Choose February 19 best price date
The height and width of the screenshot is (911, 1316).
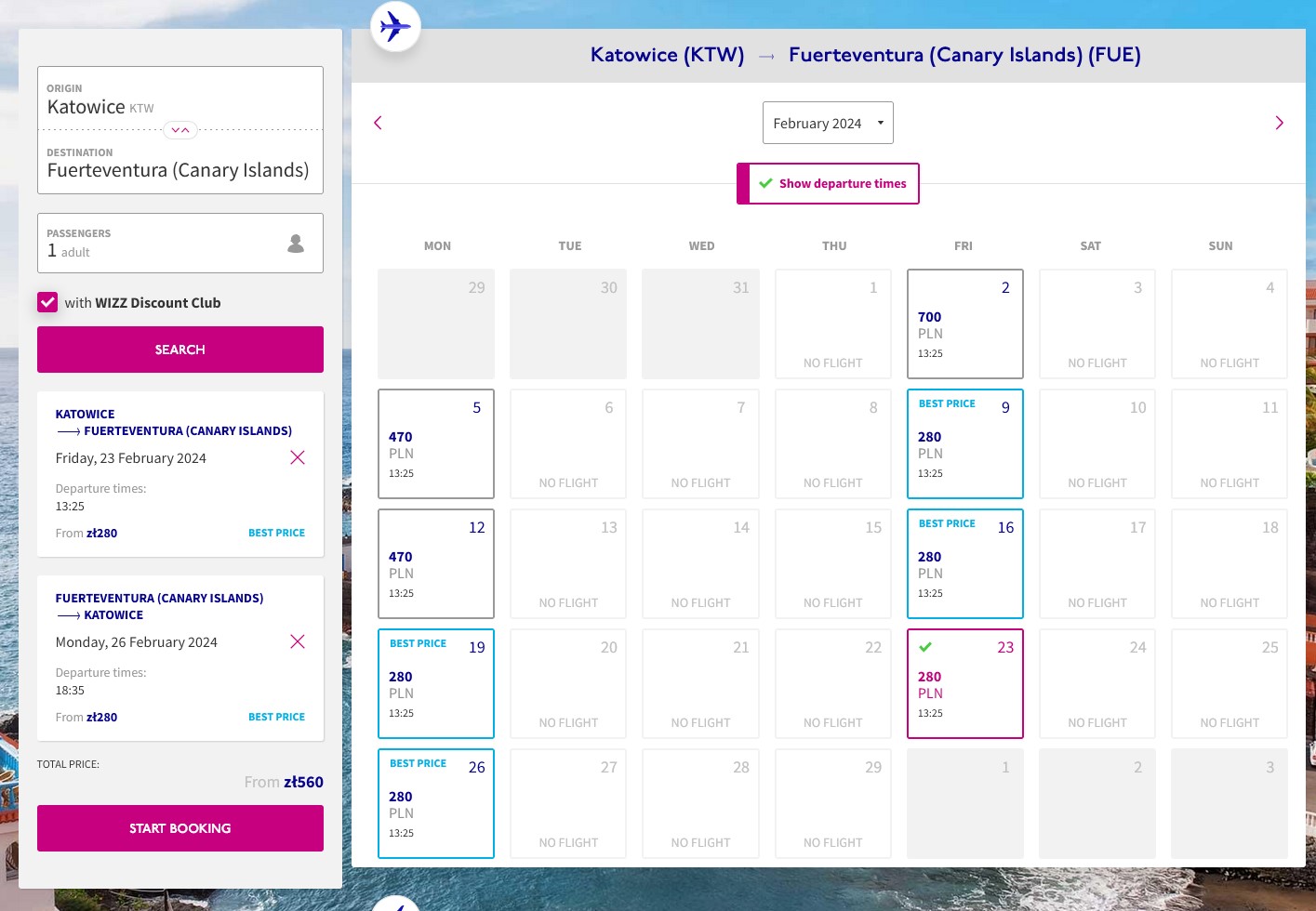(x=436, y=683)
